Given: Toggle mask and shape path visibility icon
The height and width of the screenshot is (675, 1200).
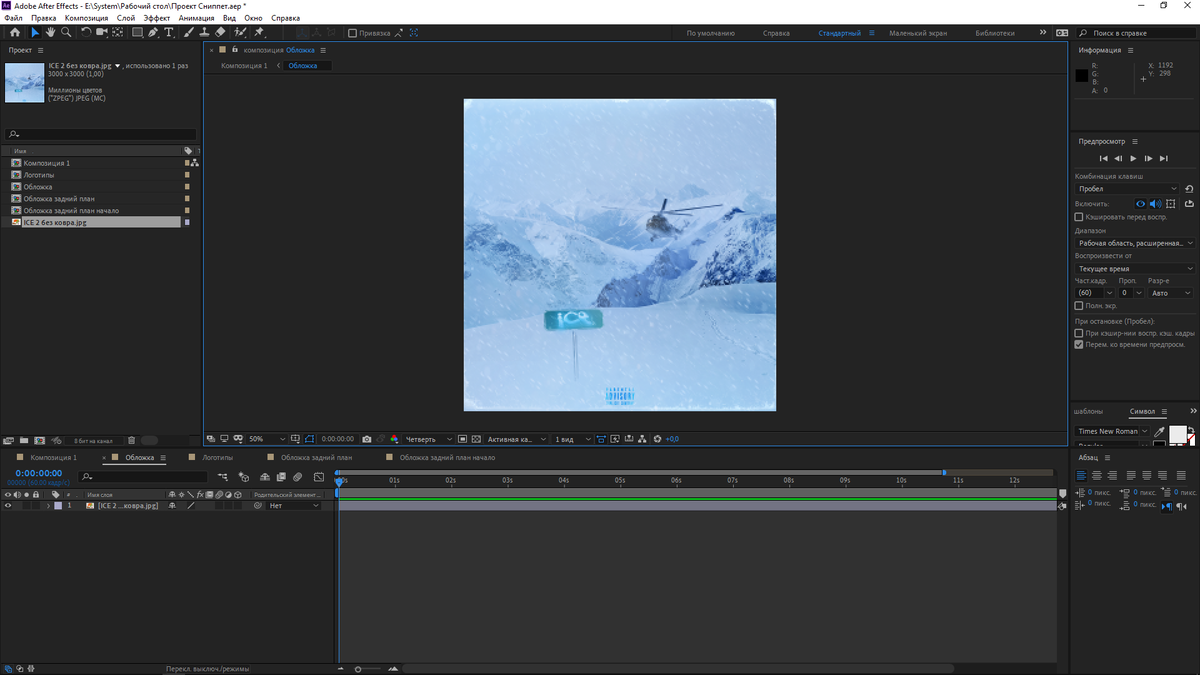Looking at the screenshot, I should pyautogui.click(x=309, y=439).
